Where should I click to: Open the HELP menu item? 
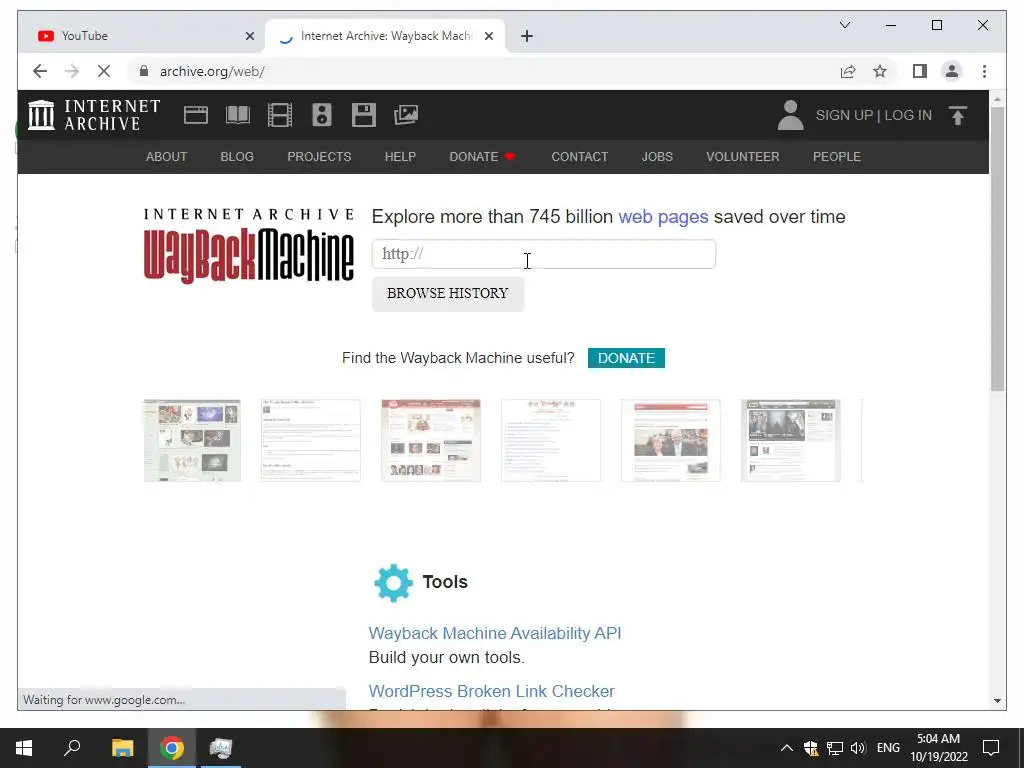click(x=400, y=157)
